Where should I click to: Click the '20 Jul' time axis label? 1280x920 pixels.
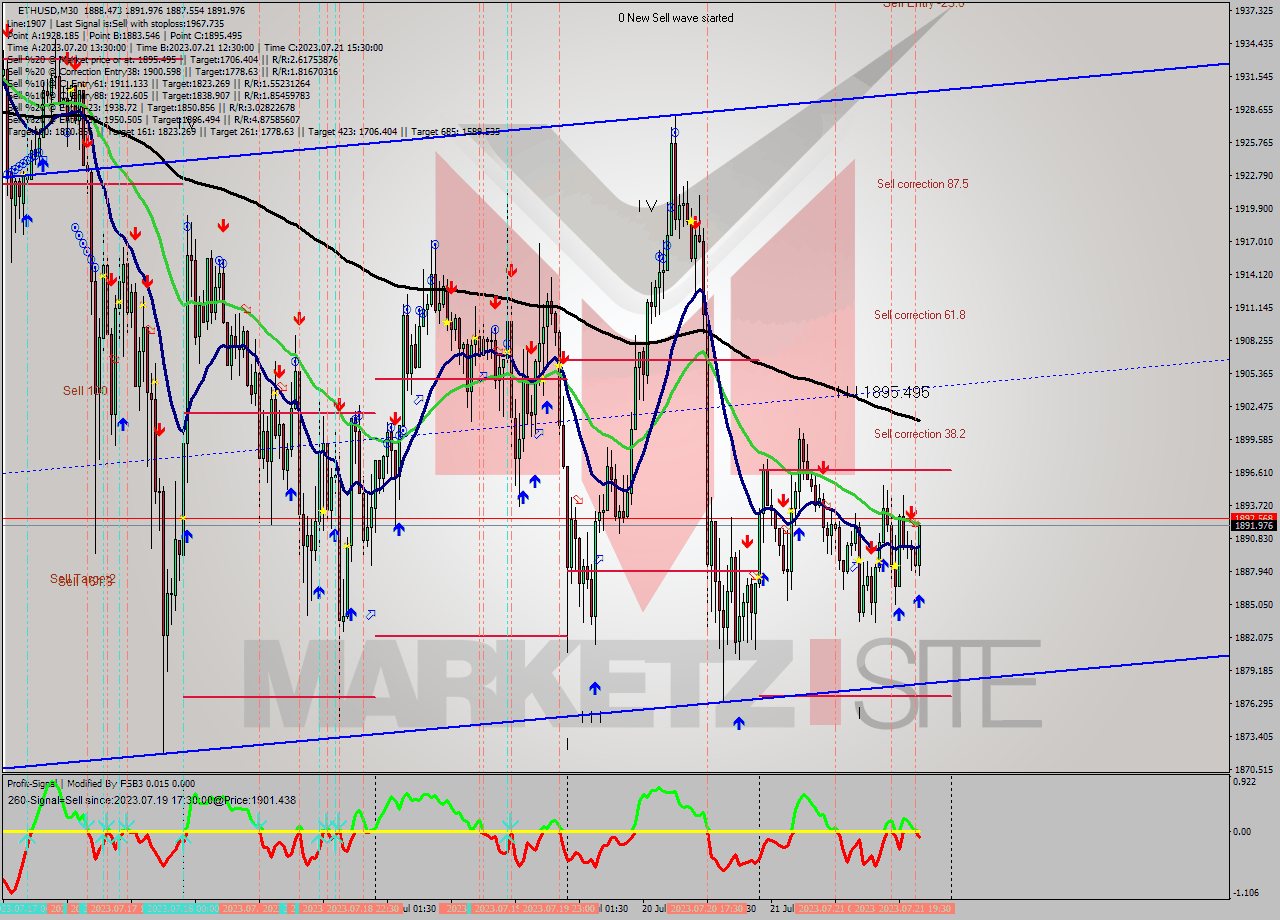point(655,908)
